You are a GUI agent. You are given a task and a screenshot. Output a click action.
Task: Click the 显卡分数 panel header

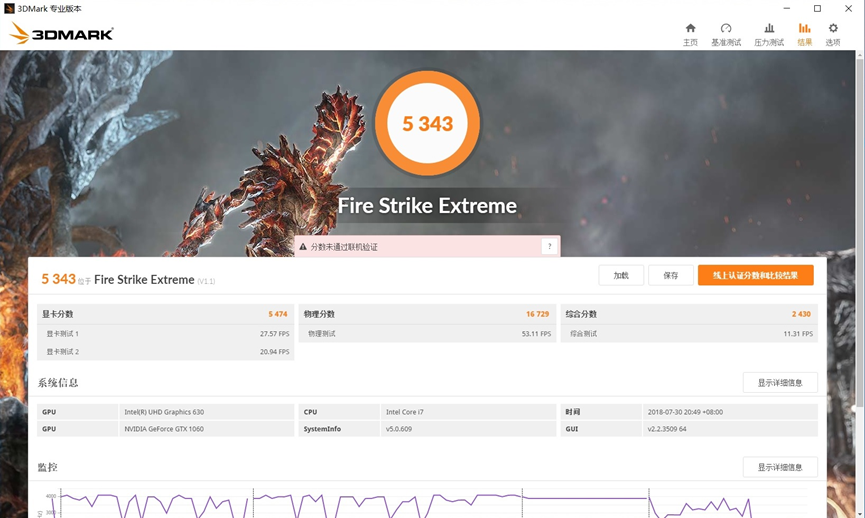click(x=165, y=314)
